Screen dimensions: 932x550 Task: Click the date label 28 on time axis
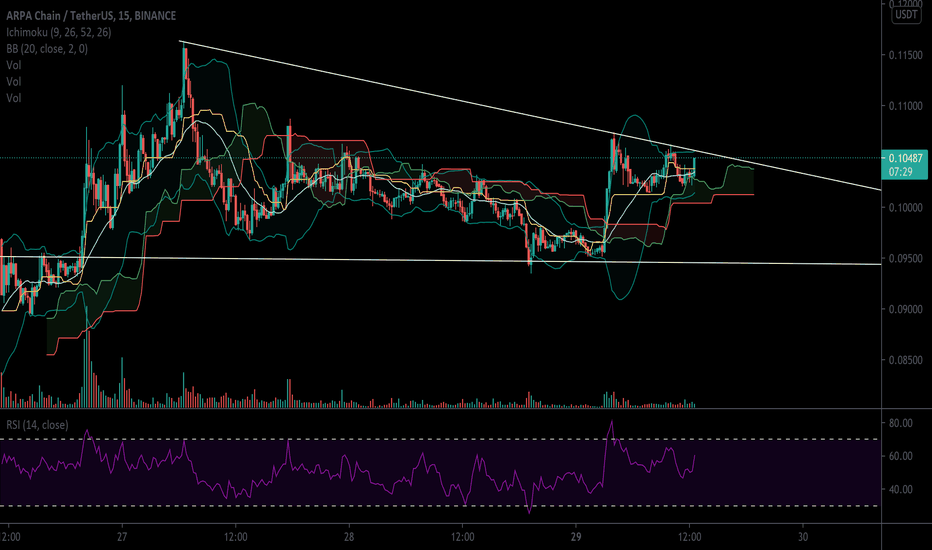(x=349, y=536)
